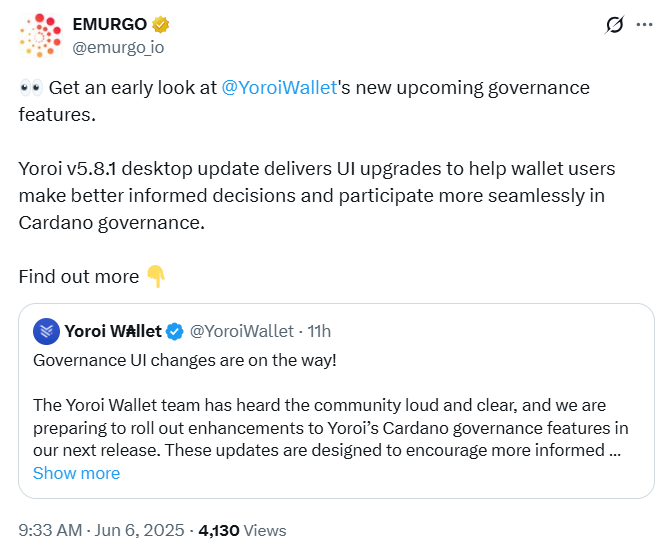Click the 9:33 AM · Jun 6, 2025 timestamp
670x559 pixels.
pos(99,530)
